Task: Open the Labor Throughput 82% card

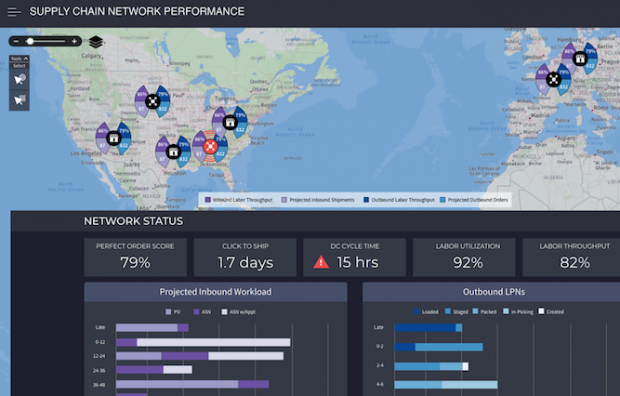Action: pos(571,257)
